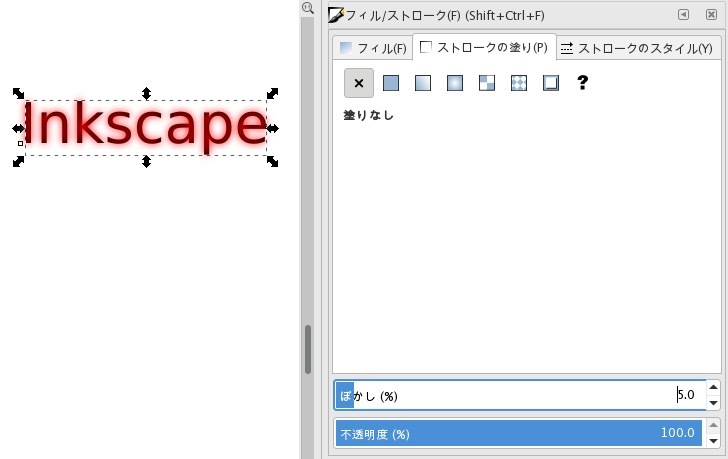Click the zoom magnifier icon by canvas

[x=307, y=8]
